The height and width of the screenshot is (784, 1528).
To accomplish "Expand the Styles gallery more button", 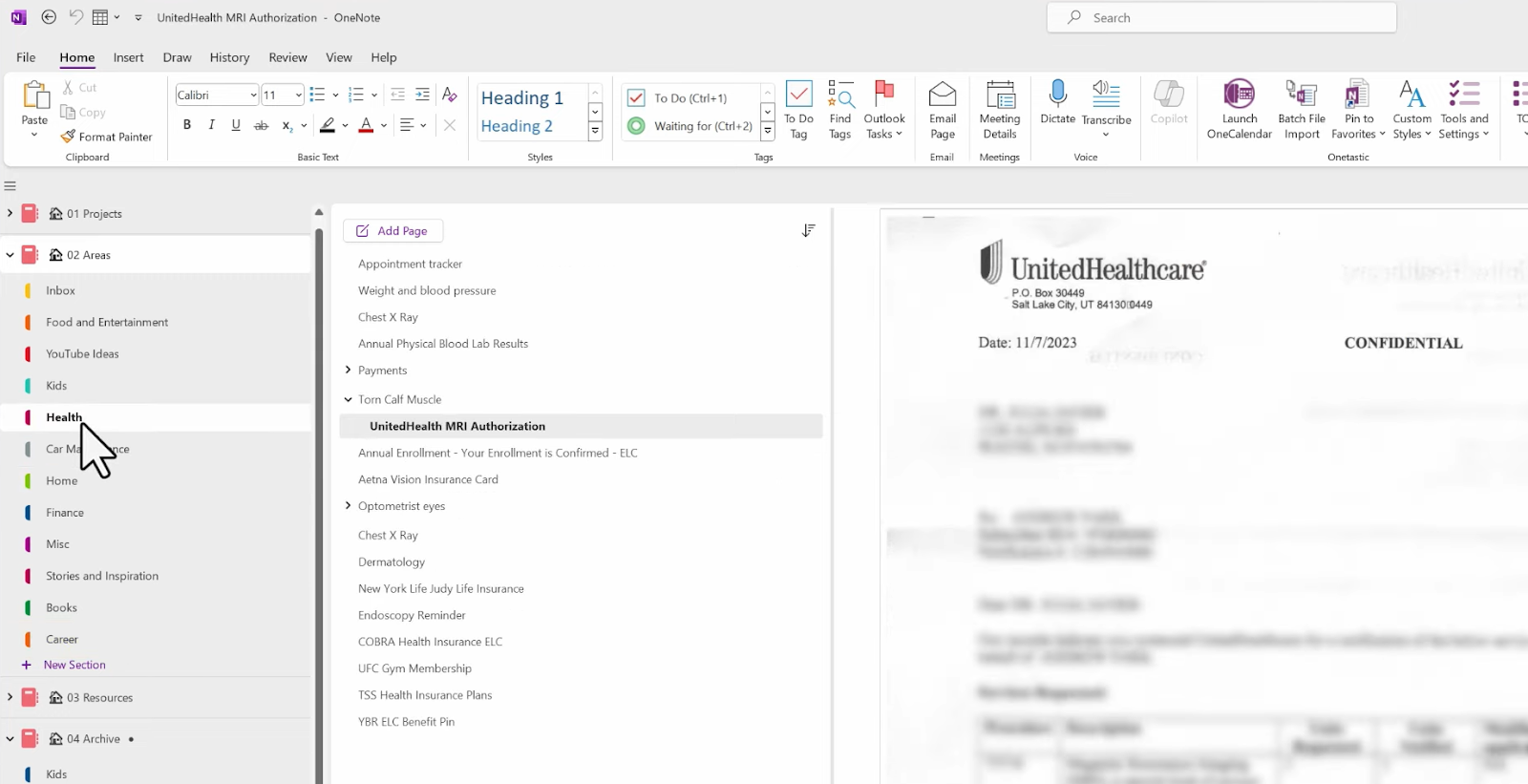I will 595,132.
